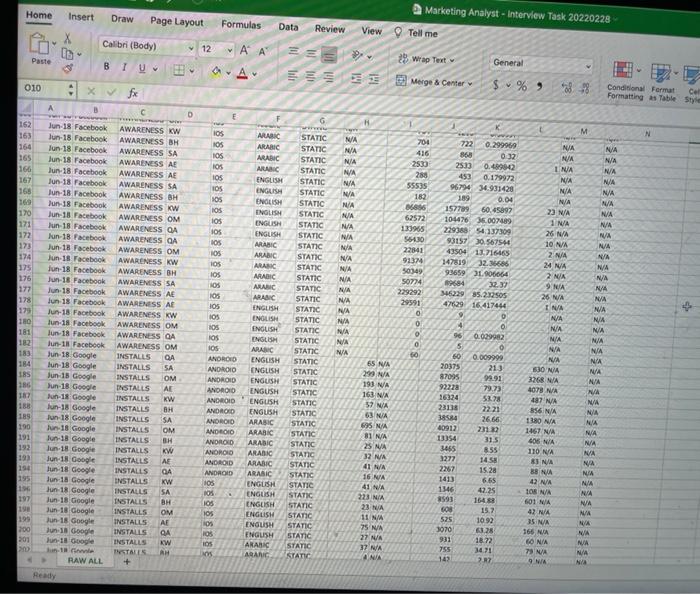Click the Fill Color bucket
The width and height of the screenshot is (700, 594).
217,71
